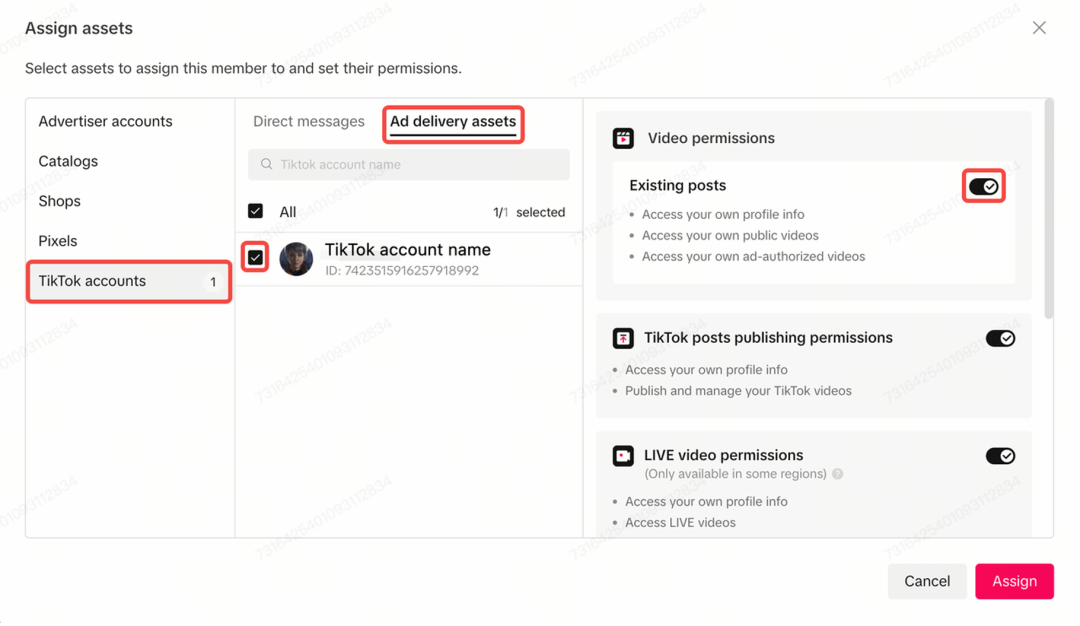The width and height of the screenshot is (1080, 626).
Task: Focus the Tiktok account name search field
Action: click(420, 164)
